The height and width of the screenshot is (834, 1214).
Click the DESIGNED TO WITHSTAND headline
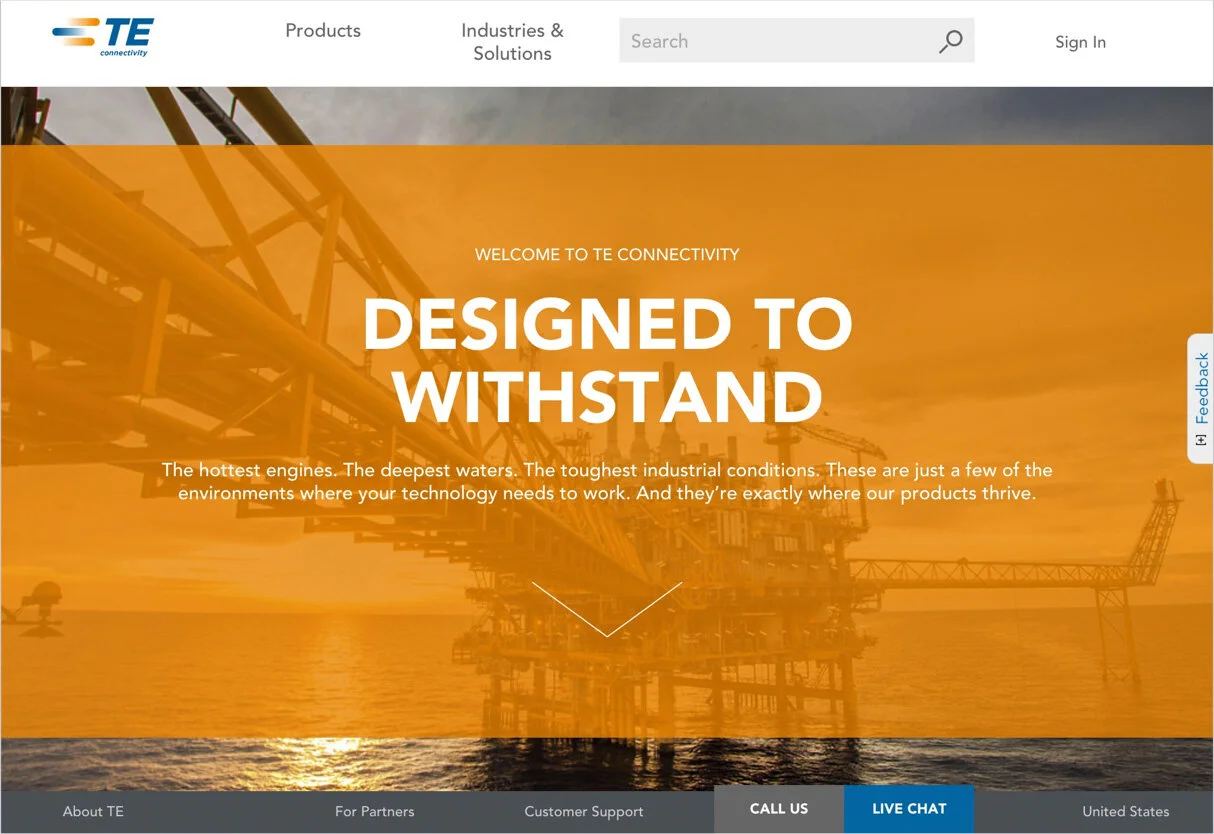[607, 360]
